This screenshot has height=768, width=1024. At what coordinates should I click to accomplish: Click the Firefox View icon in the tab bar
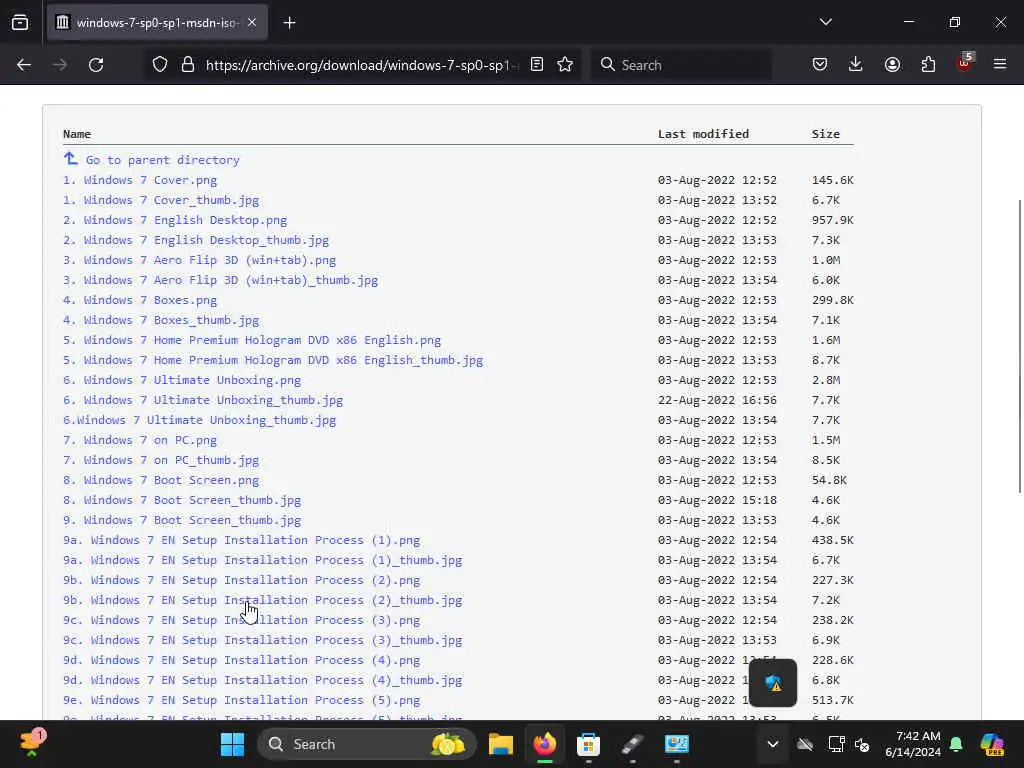[x=20, y=22]
